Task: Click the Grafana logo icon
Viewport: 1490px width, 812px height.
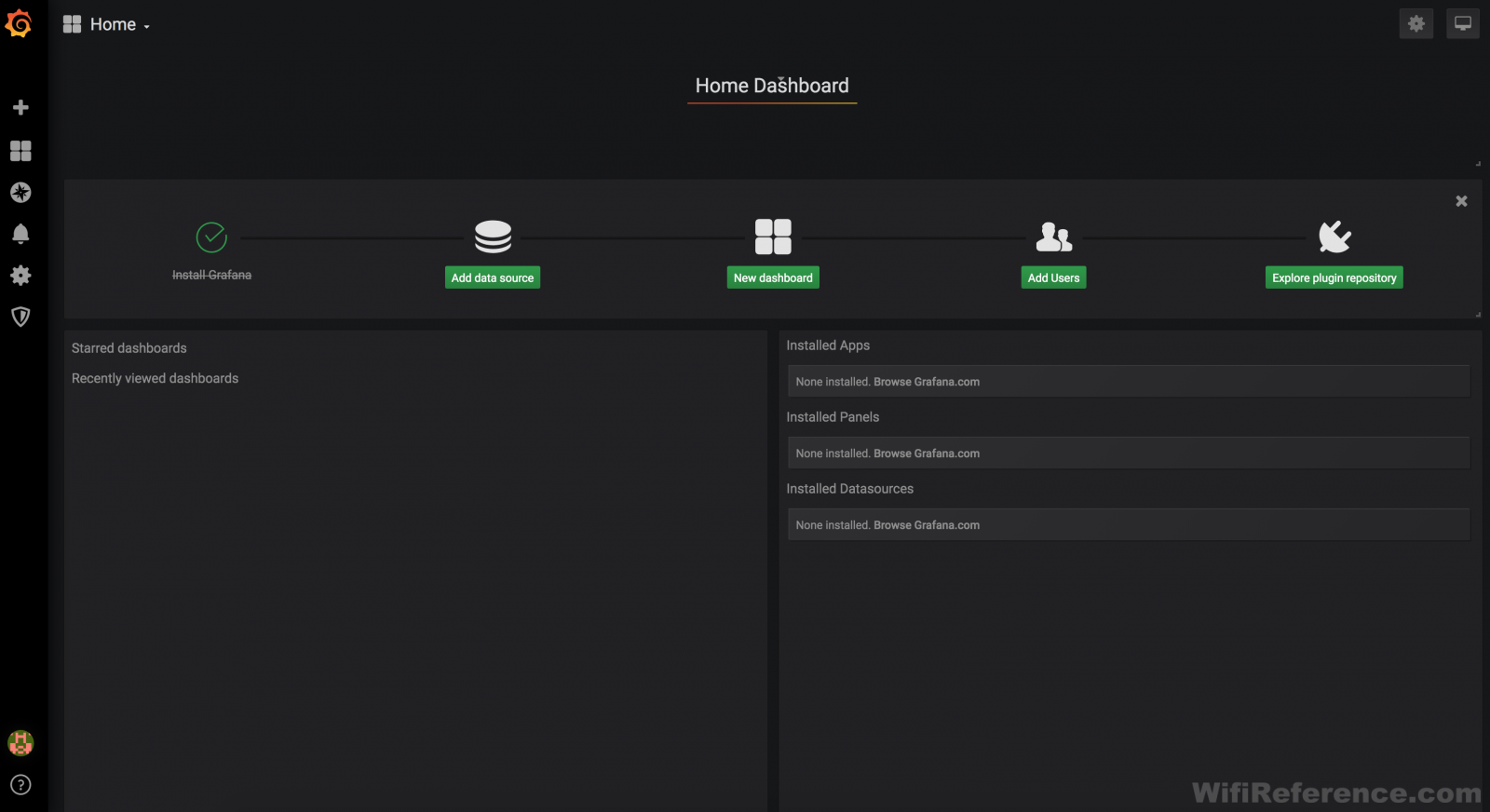Action: (20, 23)
